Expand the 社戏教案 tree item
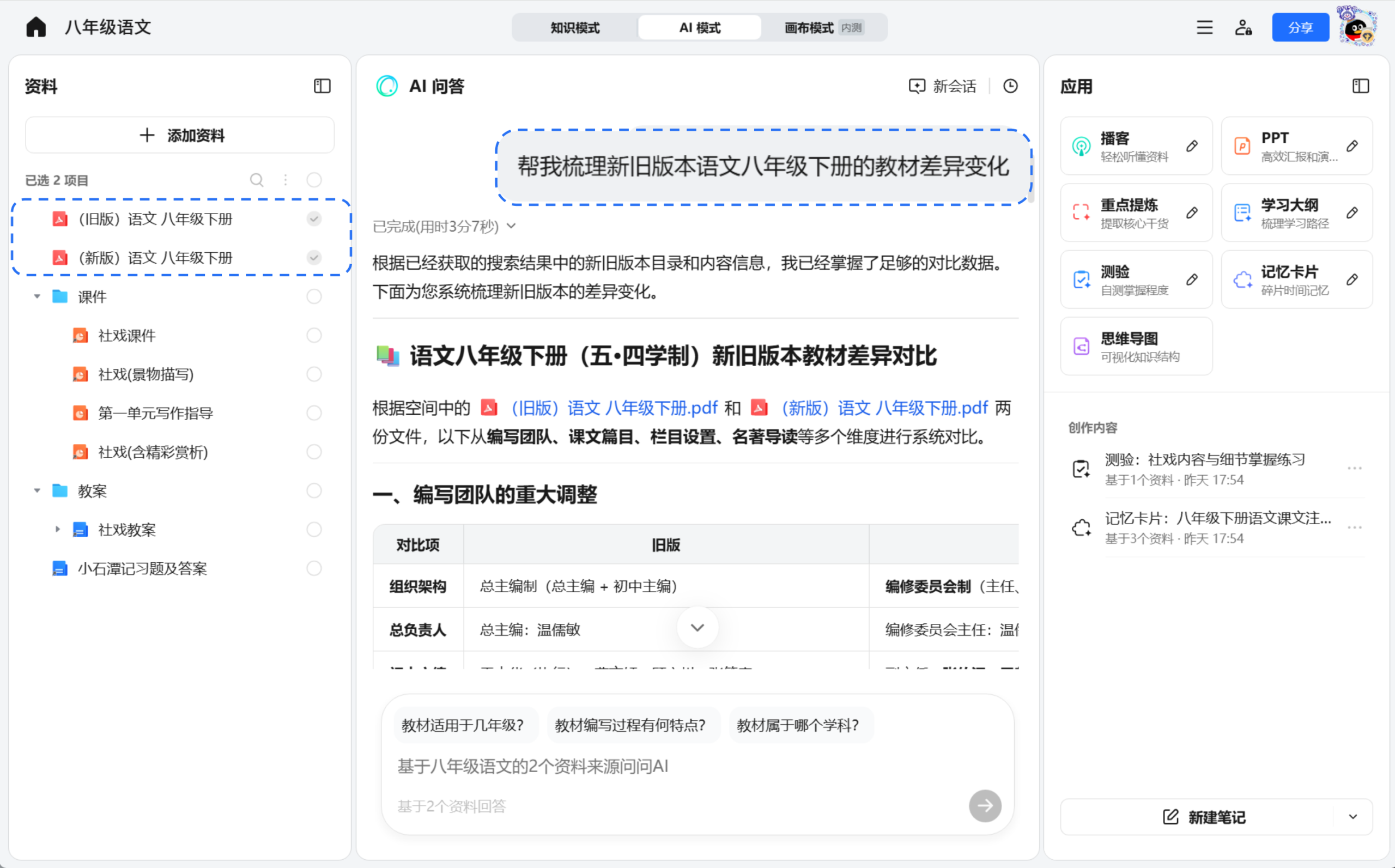 coord(57,529)
